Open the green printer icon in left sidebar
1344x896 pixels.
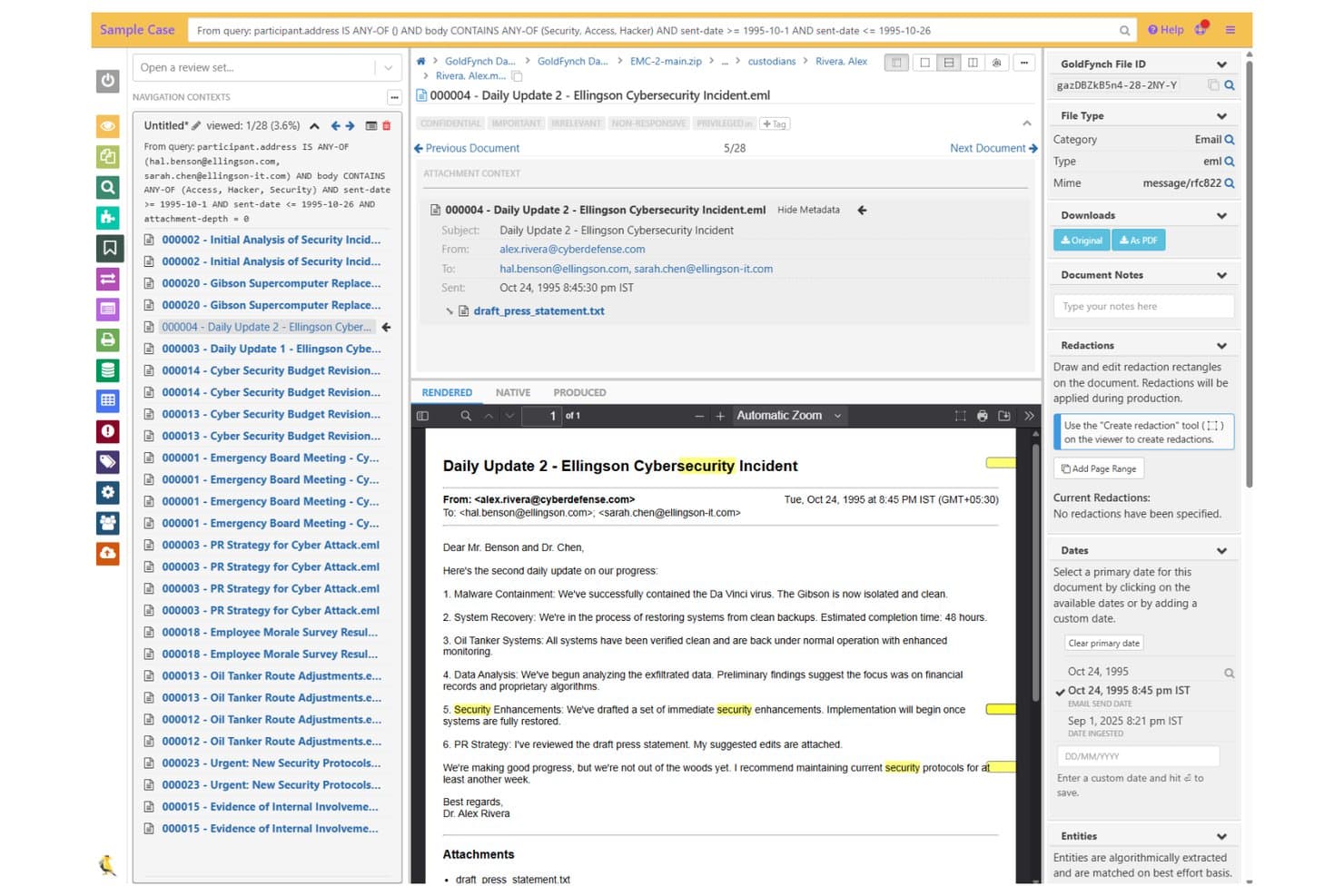[x=107, y=340]
